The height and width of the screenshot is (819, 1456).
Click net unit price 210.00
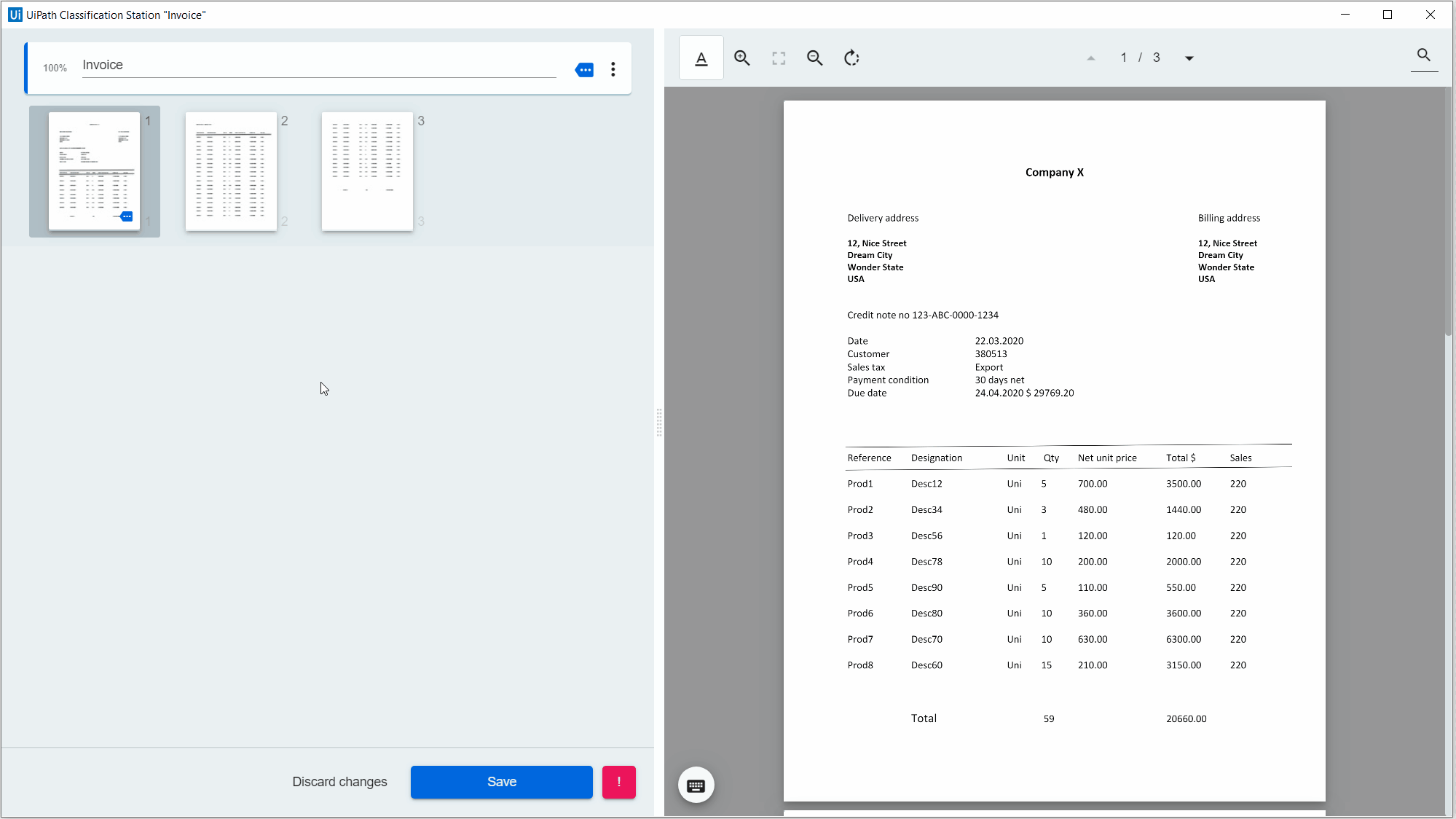[1092, 665]
